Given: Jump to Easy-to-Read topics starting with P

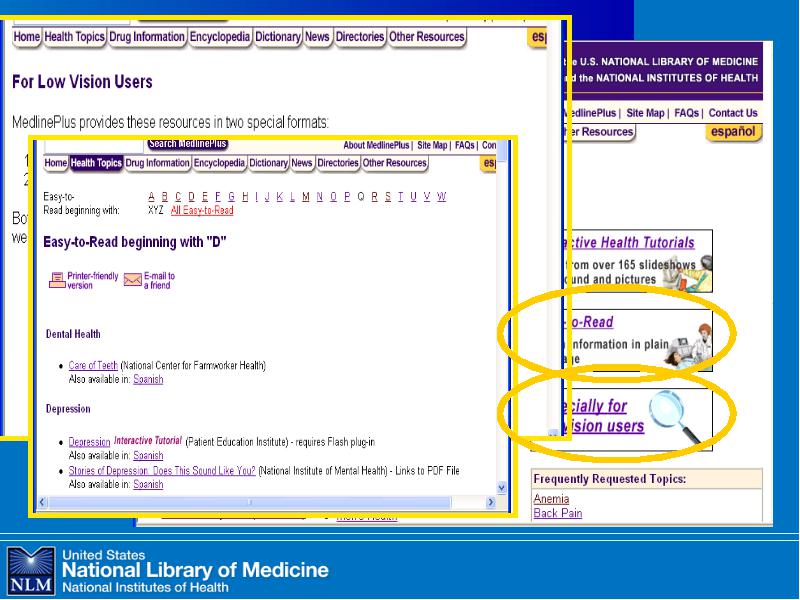Looking at the screenshot, I should pos(347,196).
